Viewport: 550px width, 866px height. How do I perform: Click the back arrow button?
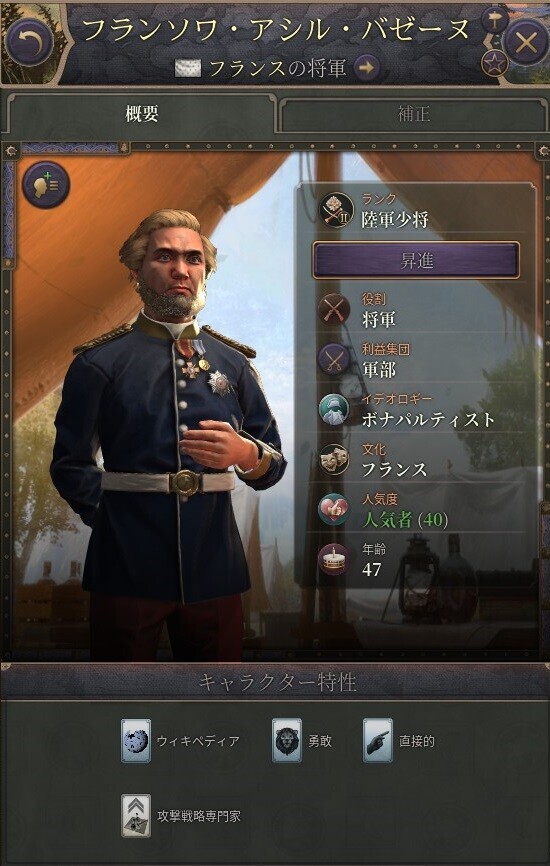click(29, 43)
